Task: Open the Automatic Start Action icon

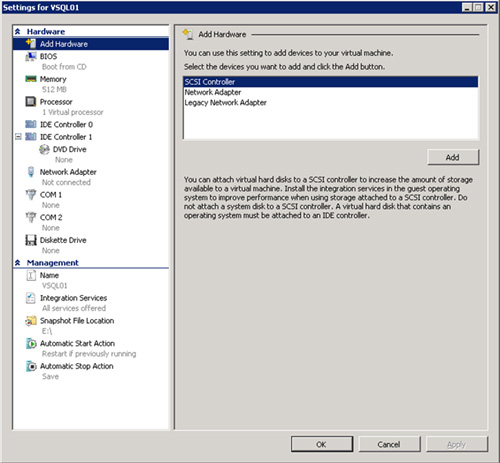Action: (31, 343)
